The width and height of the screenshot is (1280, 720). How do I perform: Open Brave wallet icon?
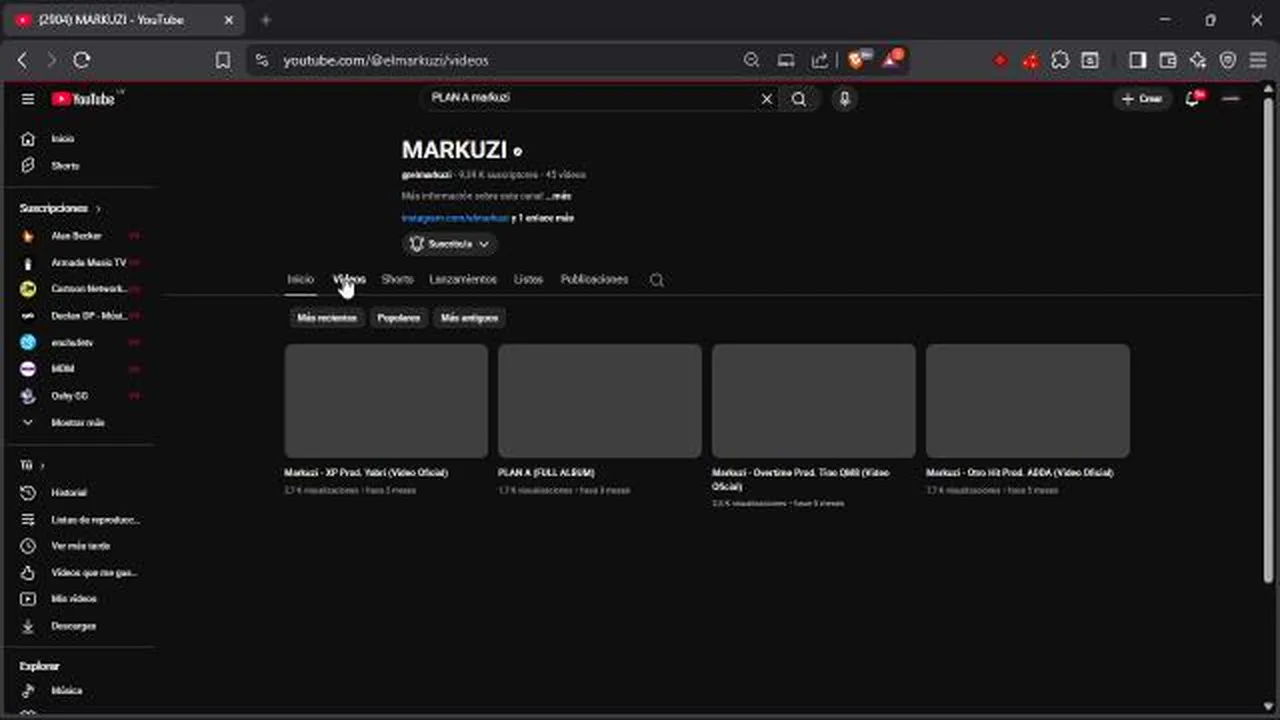(x=1167, y=60)
